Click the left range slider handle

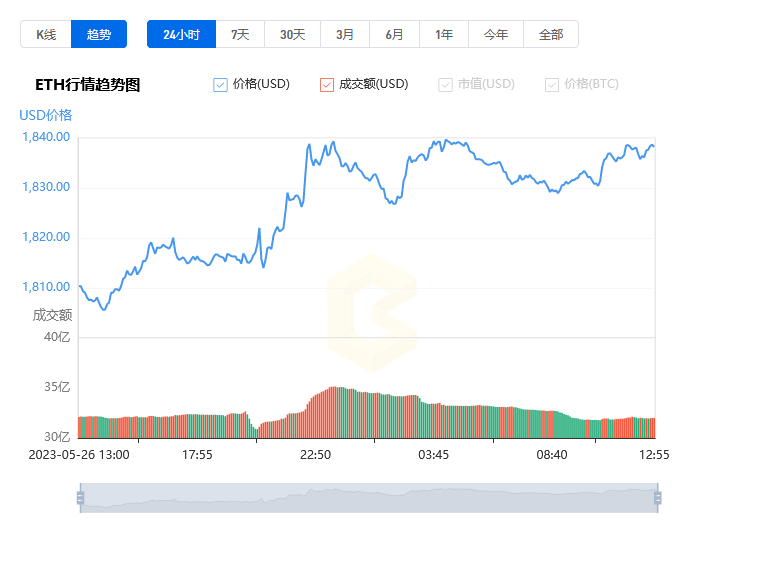click(81, 498)
